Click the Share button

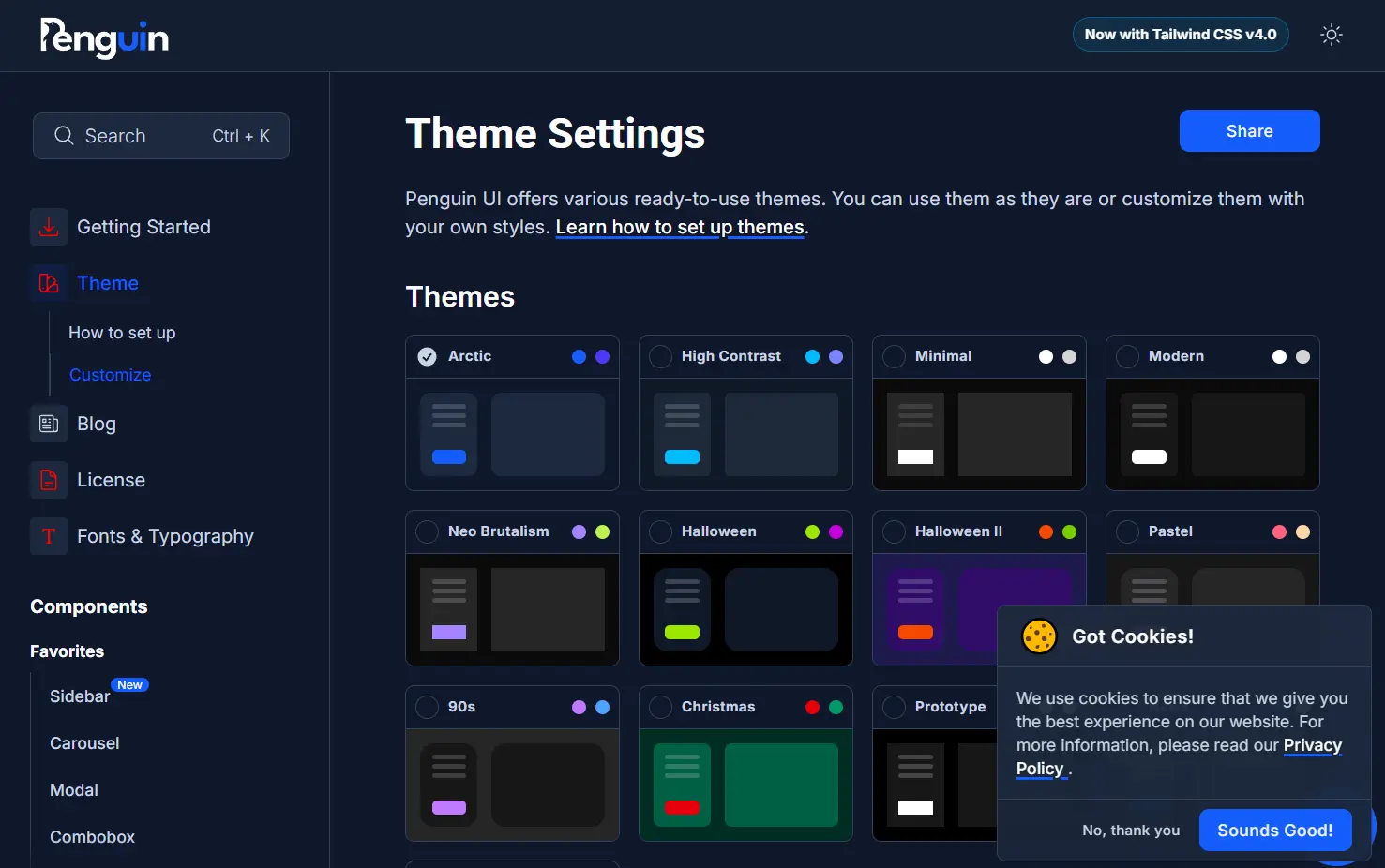[x=1249, y=130]
